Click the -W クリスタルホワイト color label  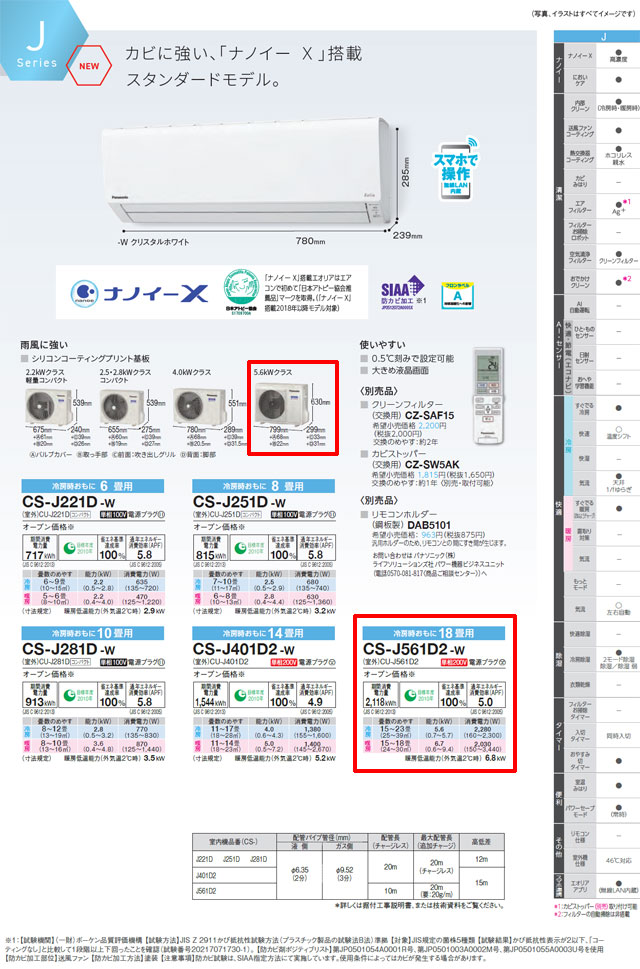point(153,242)
